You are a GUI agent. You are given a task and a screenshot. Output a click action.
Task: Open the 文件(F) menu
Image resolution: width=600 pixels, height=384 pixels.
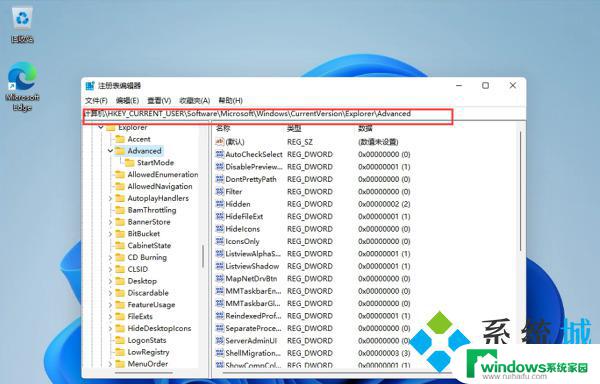tap(96, 101)
